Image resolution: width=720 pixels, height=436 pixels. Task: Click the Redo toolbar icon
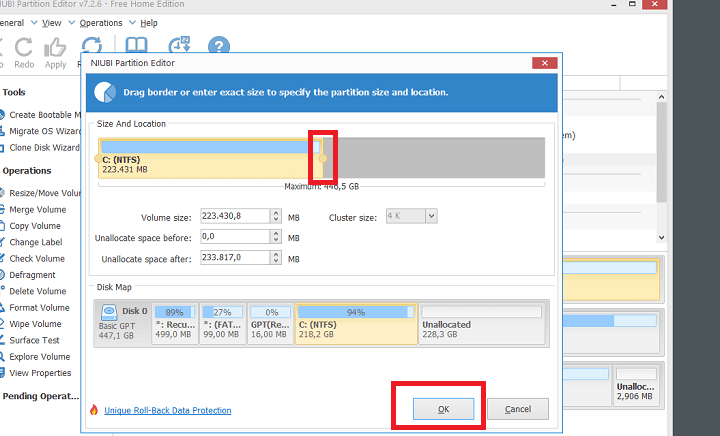(24, 47)
